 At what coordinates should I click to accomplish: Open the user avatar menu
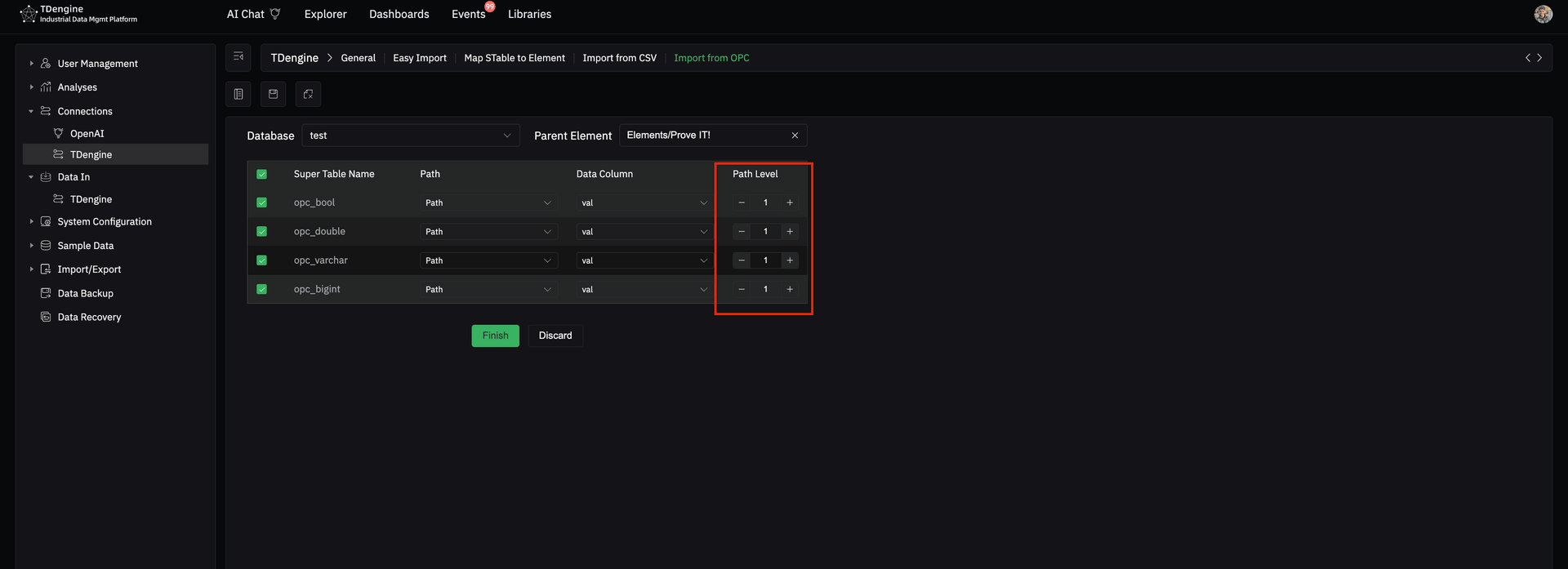(x=1543, y=14)
